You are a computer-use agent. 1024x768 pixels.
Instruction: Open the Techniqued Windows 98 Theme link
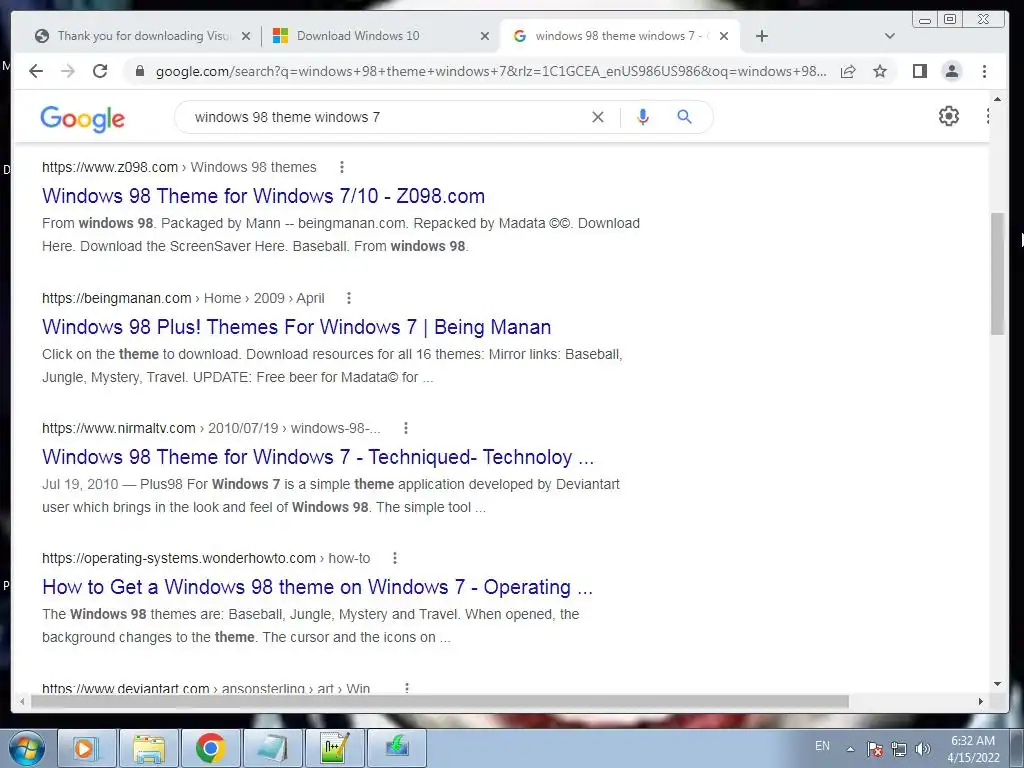click(x=318, y=456)
